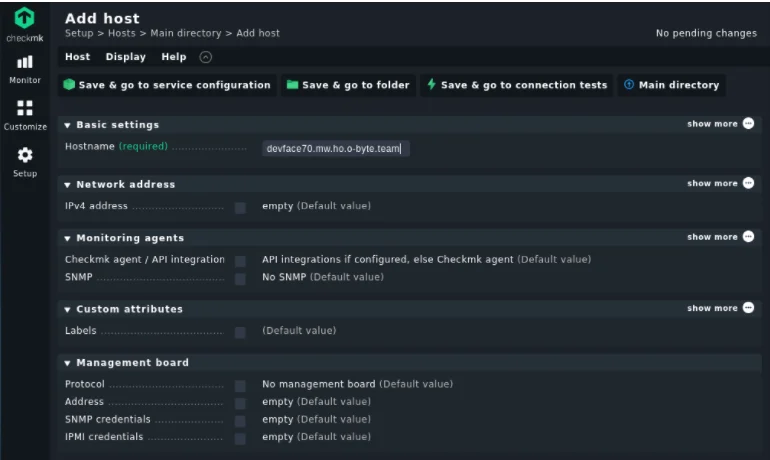Click show more icon in Monitoring agents
Screen dimensions: 770x460
point(748,237)
